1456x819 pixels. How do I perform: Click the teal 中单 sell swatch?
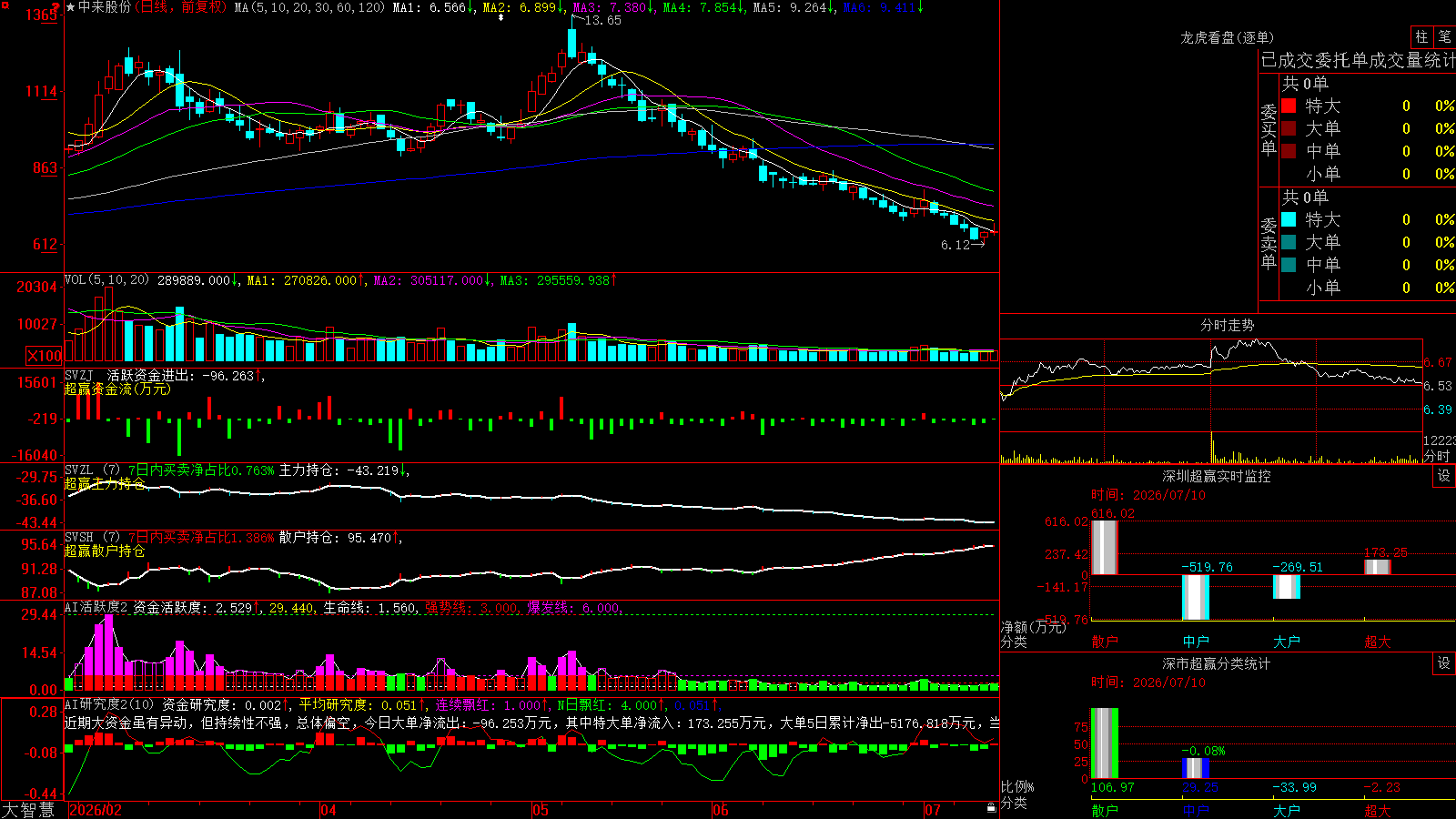pyautogui.click(x=1289, y=265)
